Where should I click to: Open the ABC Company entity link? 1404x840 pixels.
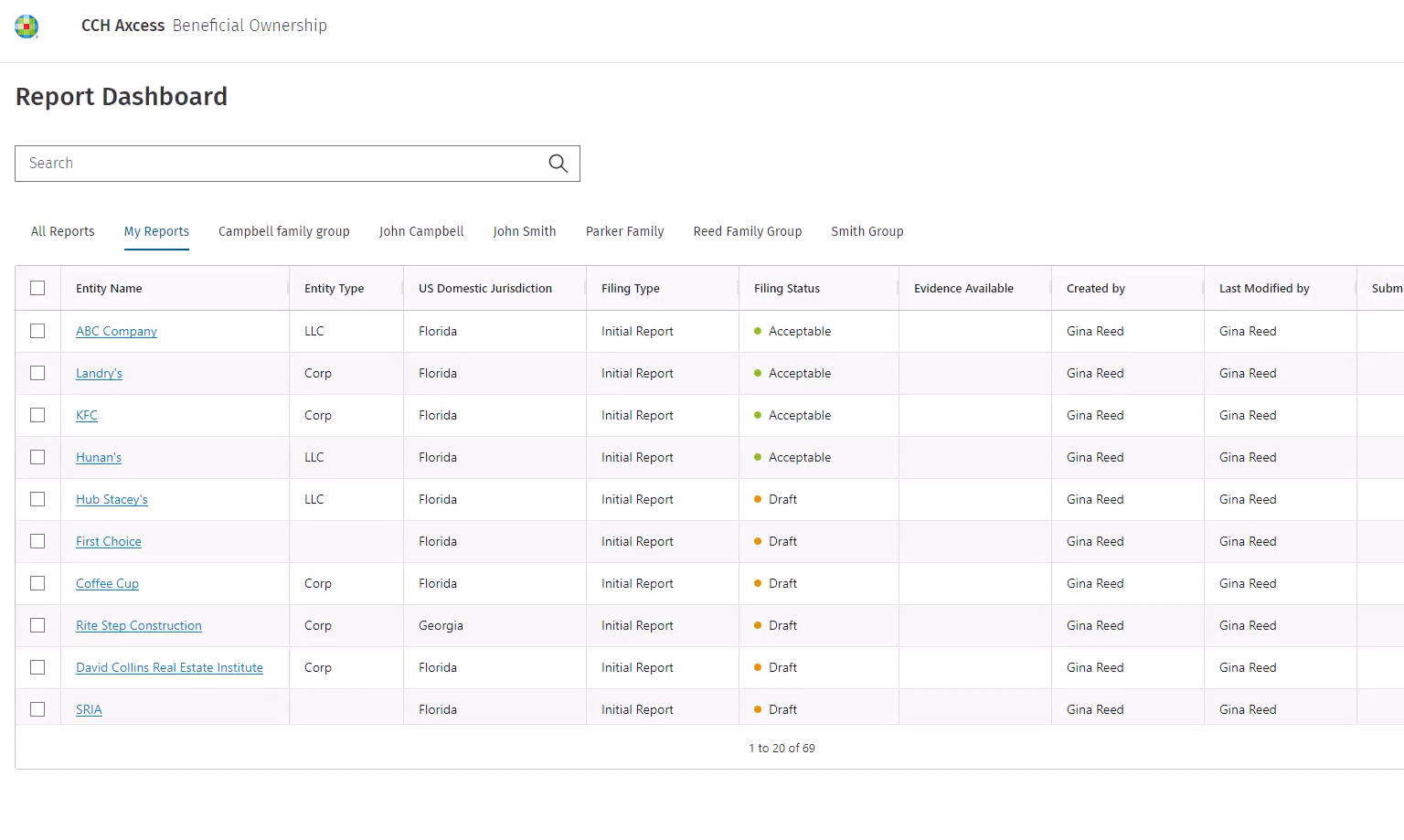(116, 331)
